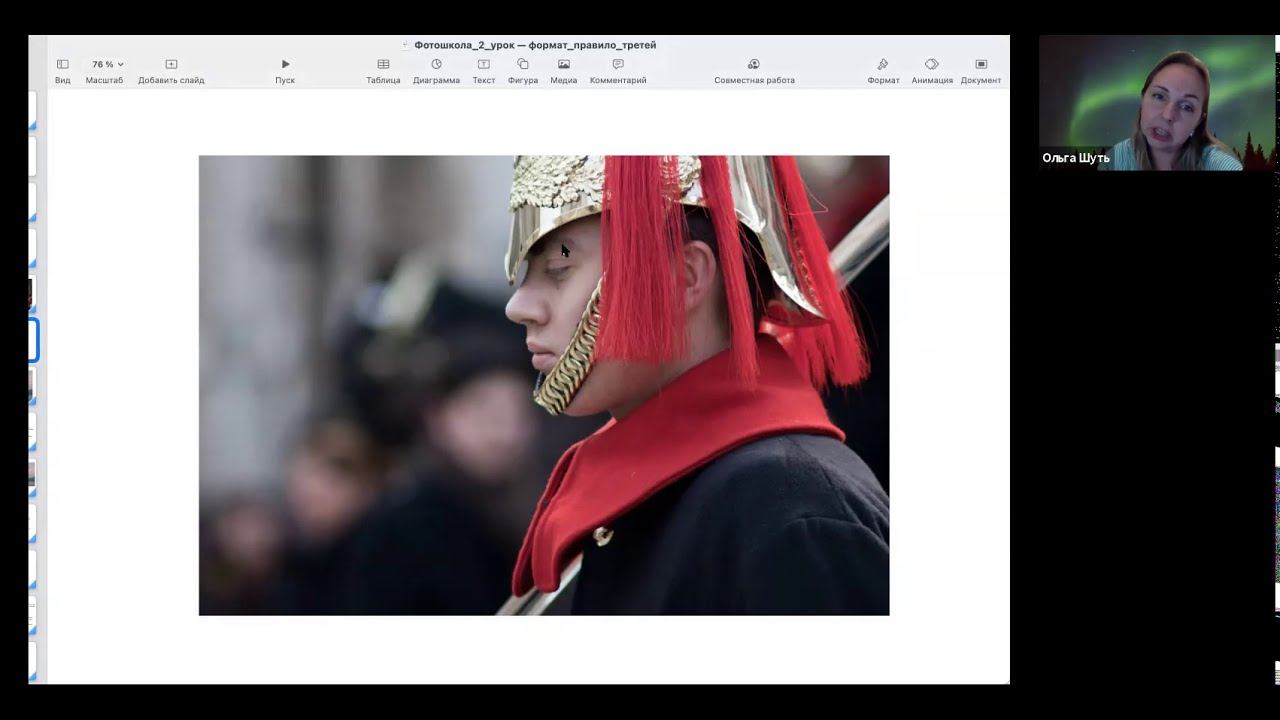Open the 76 % Масштаб zoom dropdown
The image size is (1280, 720).
pyautogui.click(x=105, y=70)
